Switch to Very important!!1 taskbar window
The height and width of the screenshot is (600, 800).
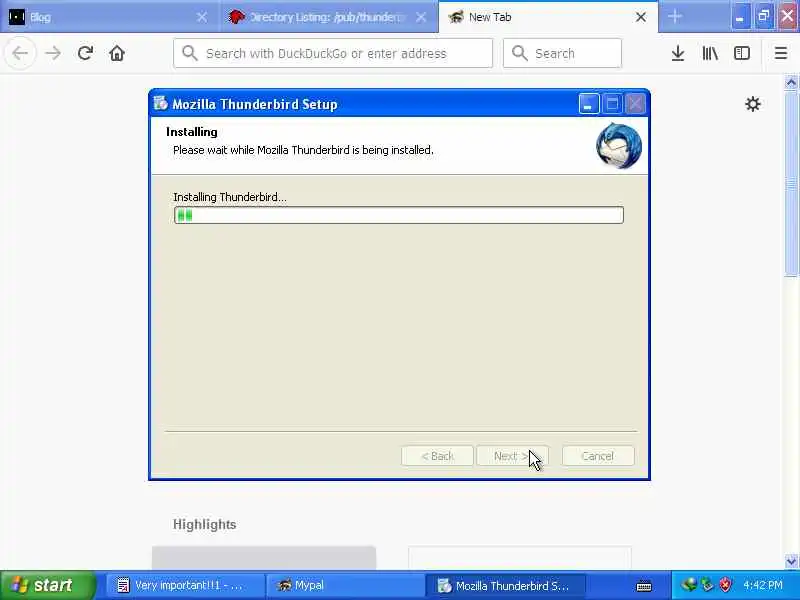click(x=186, y=585)
